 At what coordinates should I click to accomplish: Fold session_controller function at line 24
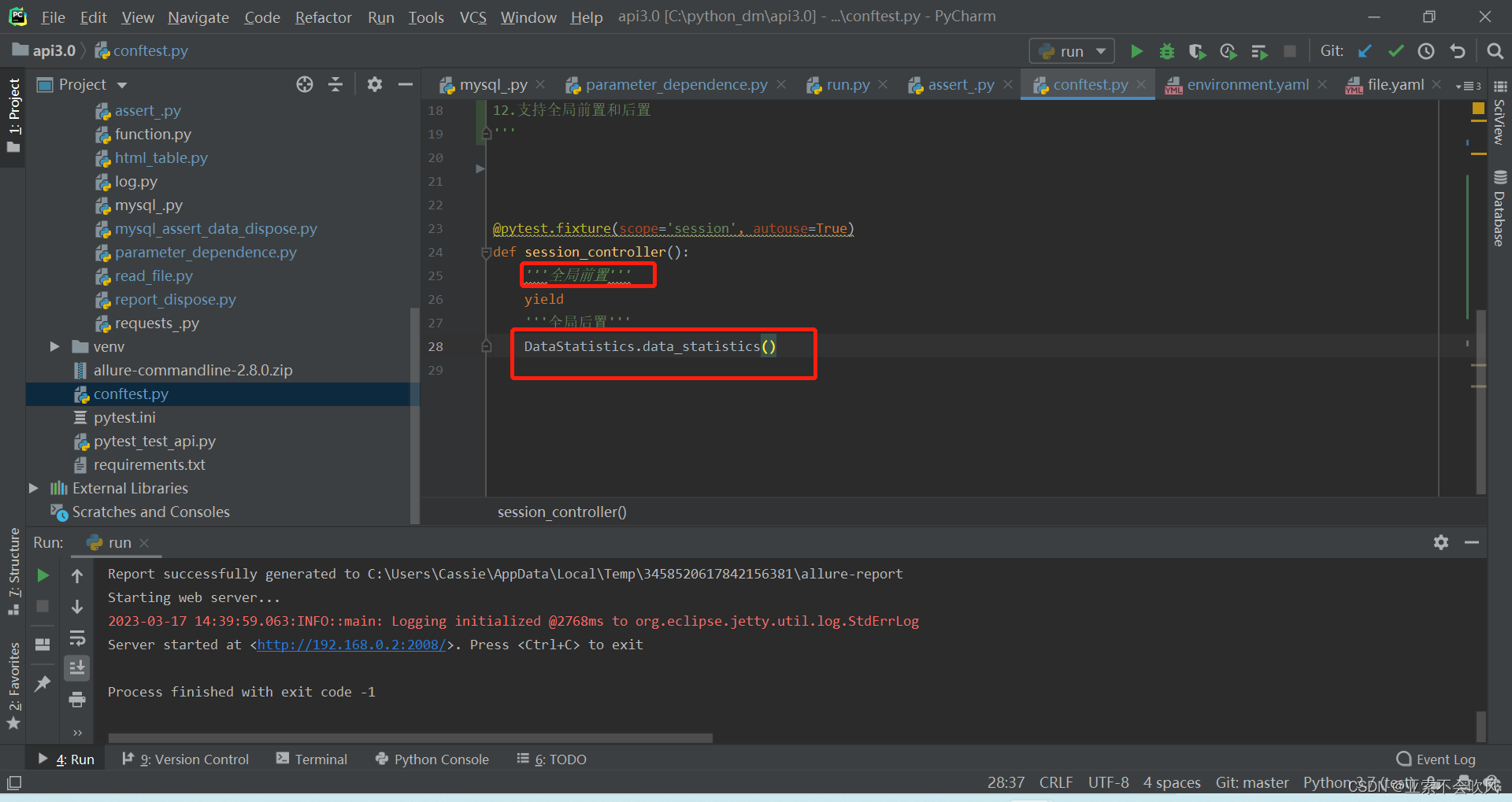point(486,253)
